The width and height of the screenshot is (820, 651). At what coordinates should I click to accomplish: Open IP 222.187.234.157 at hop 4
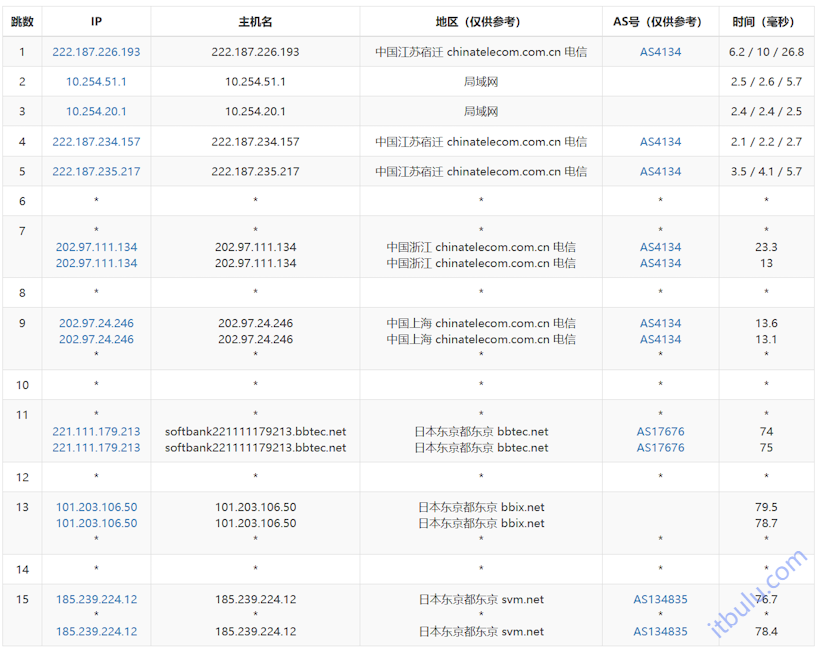[x=96, y=141]
